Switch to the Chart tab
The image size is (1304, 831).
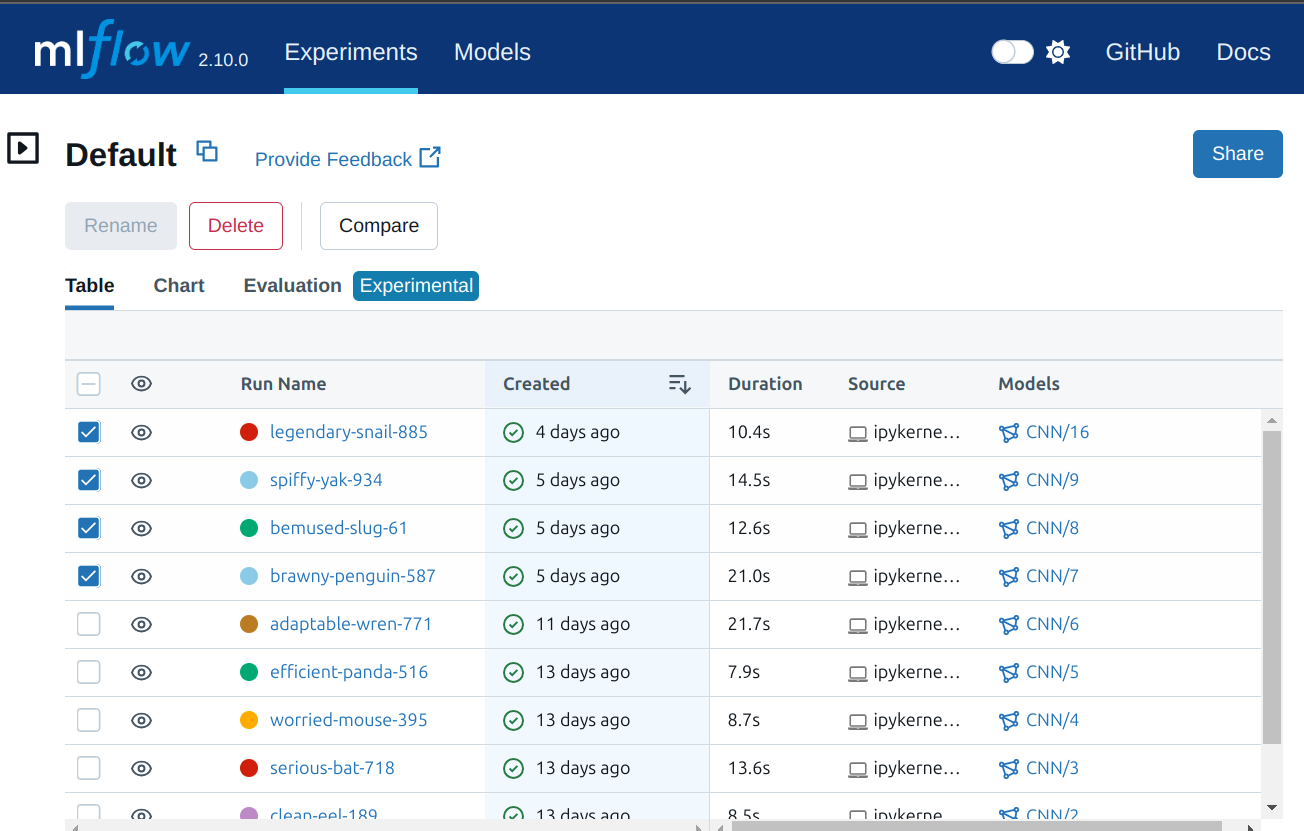click(x=179, y=286)
